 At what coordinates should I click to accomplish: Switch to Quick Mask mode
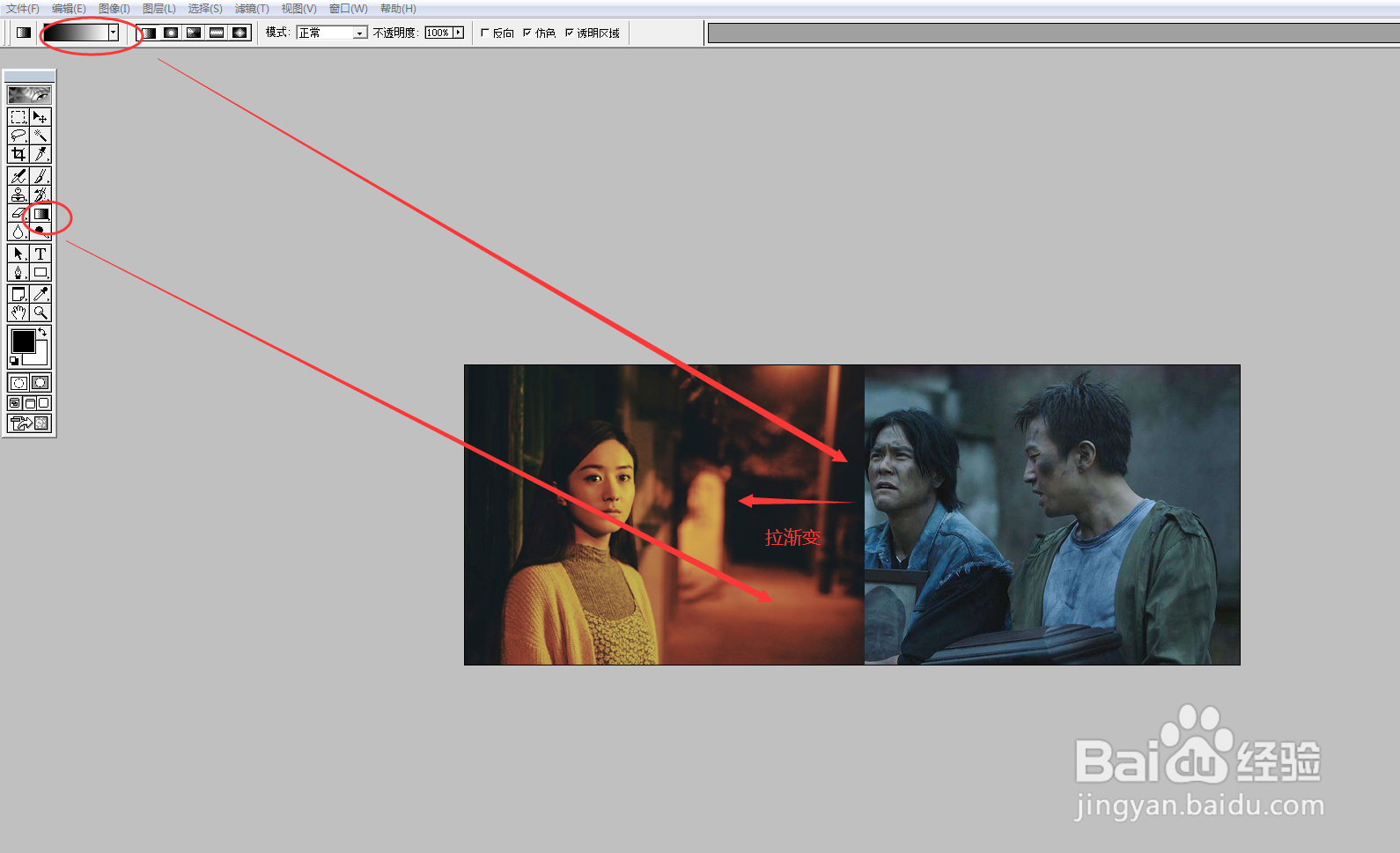point(41,383)
